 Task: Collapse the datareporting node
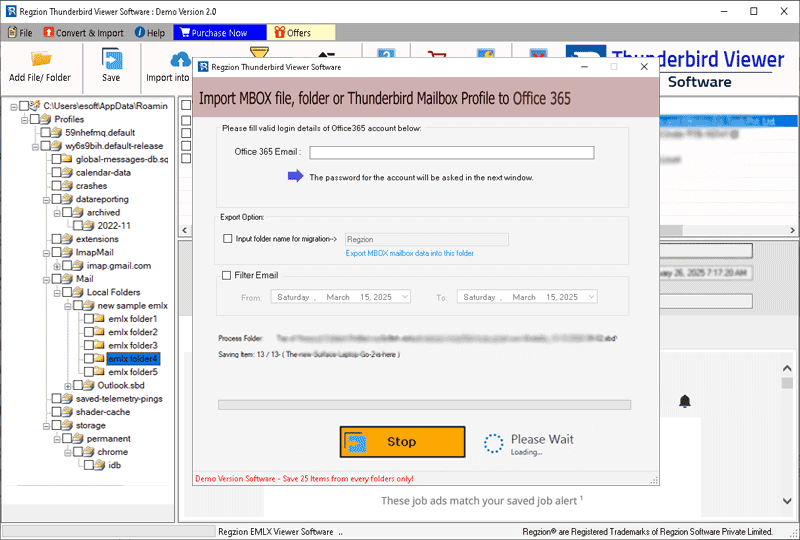(46, 200)
